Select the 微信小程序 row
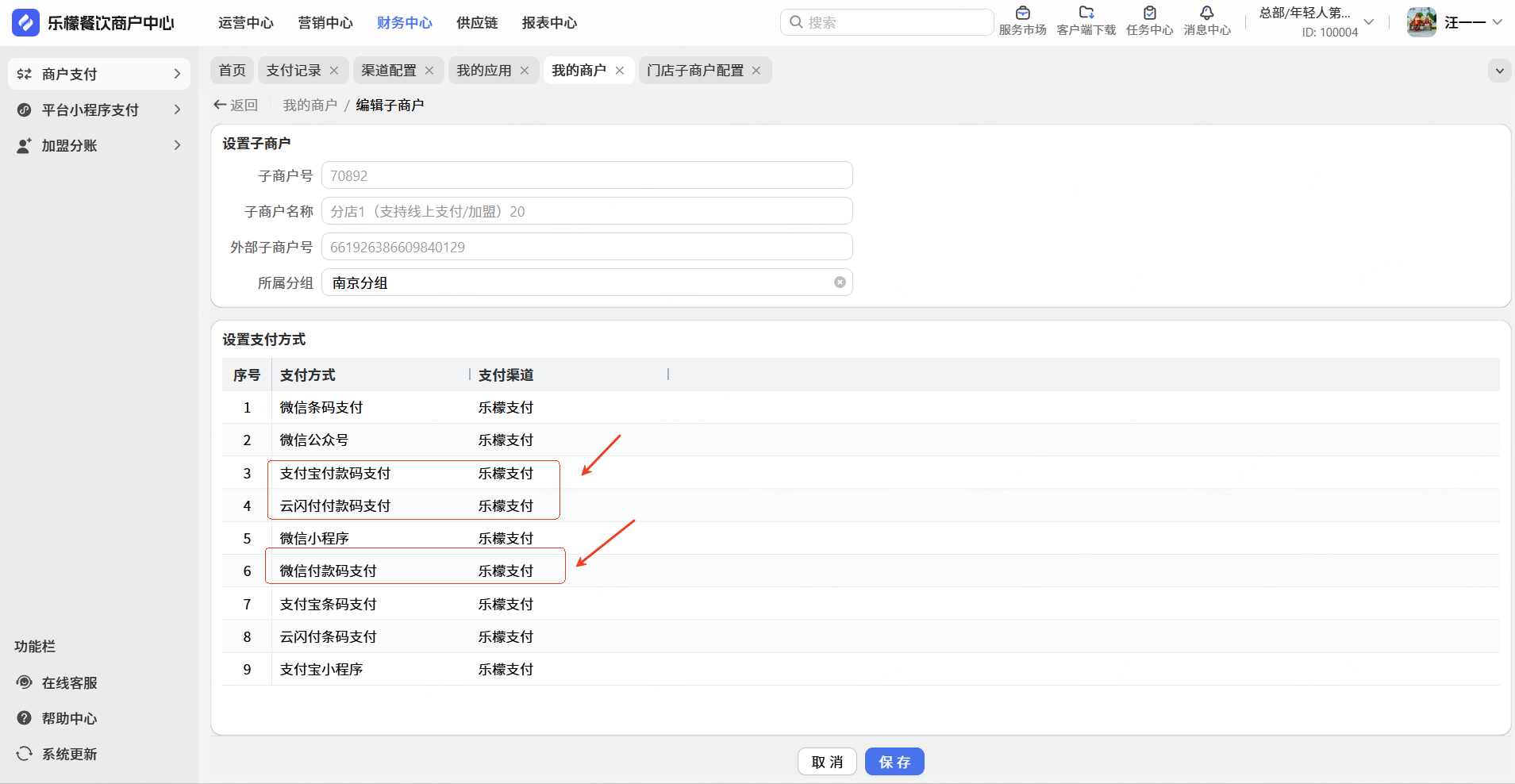This screenshot has width=1515, height=784. pos(861,538)
